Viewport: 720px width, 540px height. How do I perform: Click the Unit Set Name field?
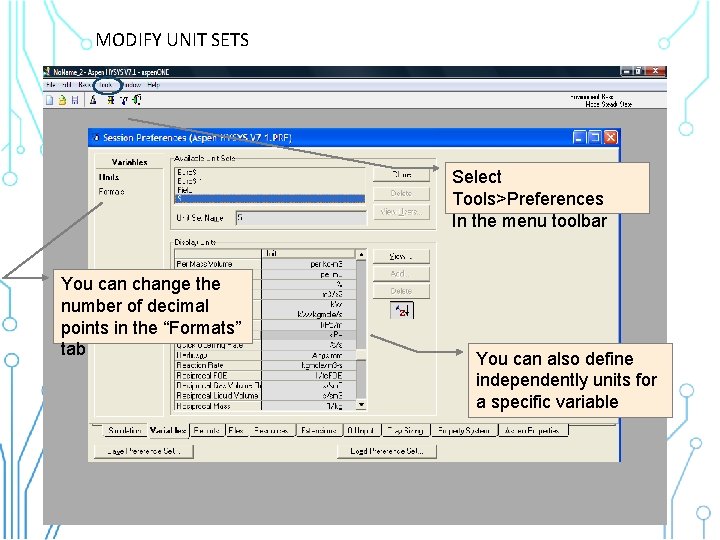coord(301,218)
